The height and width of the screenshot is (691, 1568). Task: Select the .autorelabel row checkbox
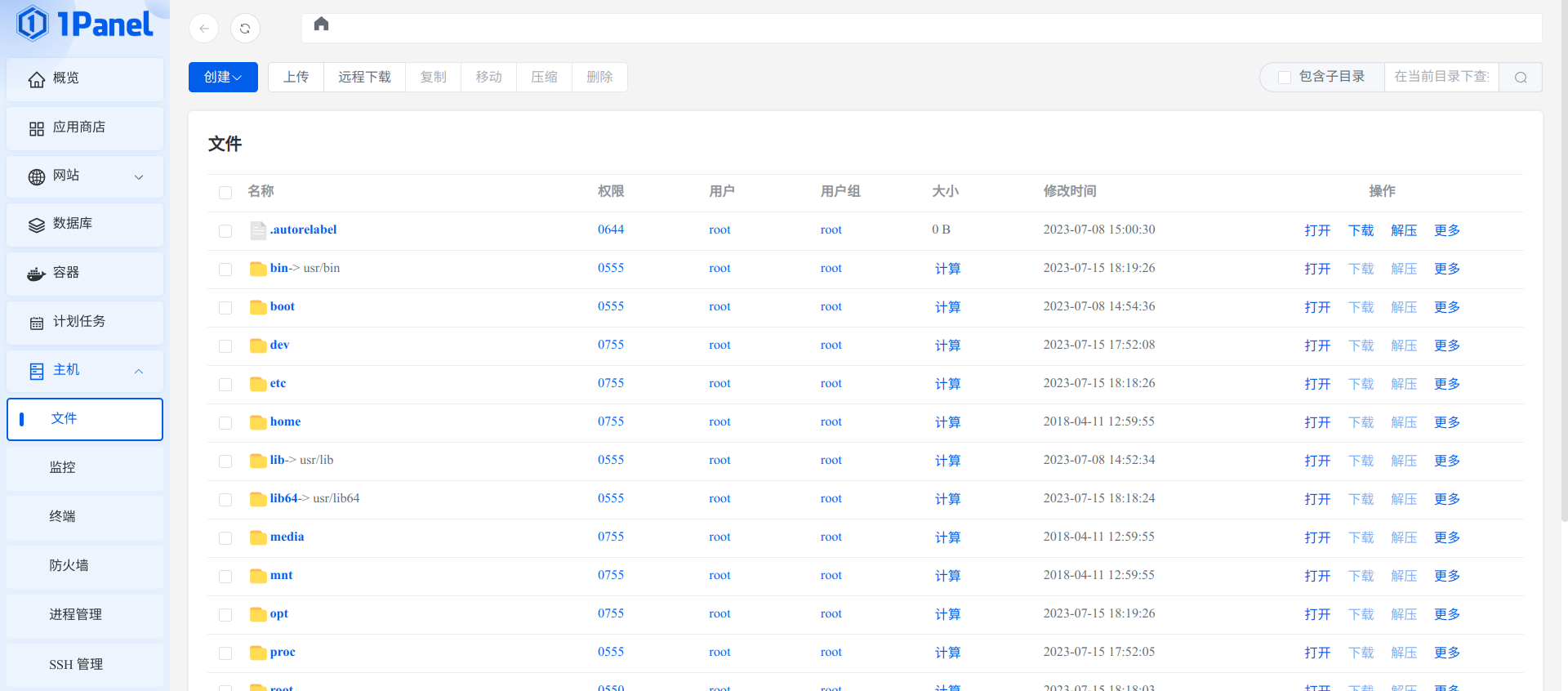[225, 231]
